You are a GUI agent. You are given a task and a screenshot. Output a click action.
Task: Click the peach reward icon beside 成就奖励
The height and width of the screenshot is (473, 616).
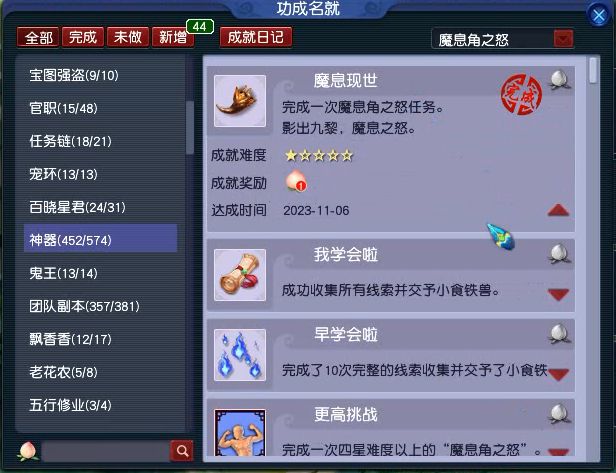296,181
